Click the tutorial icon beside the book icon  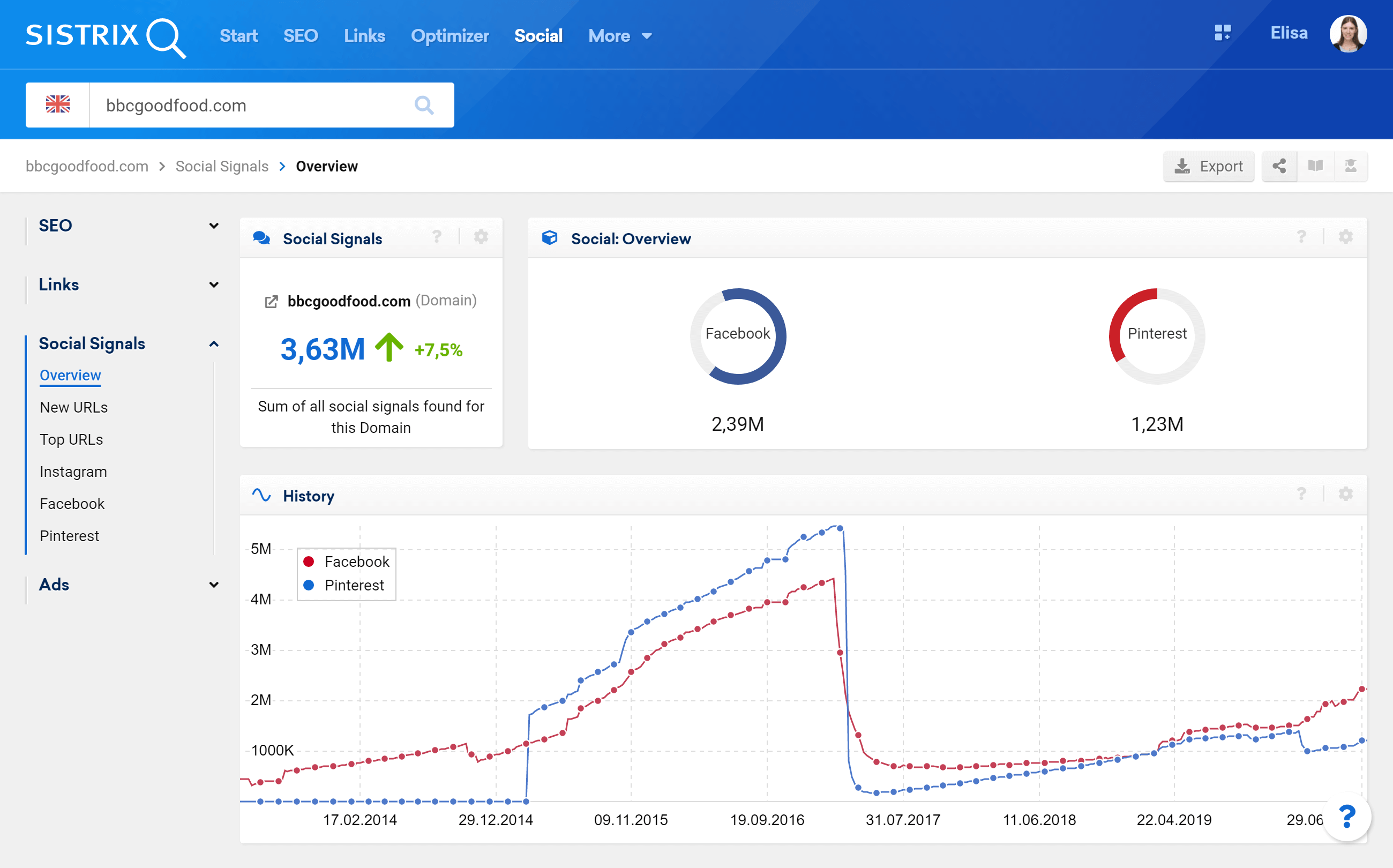(1351, 167)
